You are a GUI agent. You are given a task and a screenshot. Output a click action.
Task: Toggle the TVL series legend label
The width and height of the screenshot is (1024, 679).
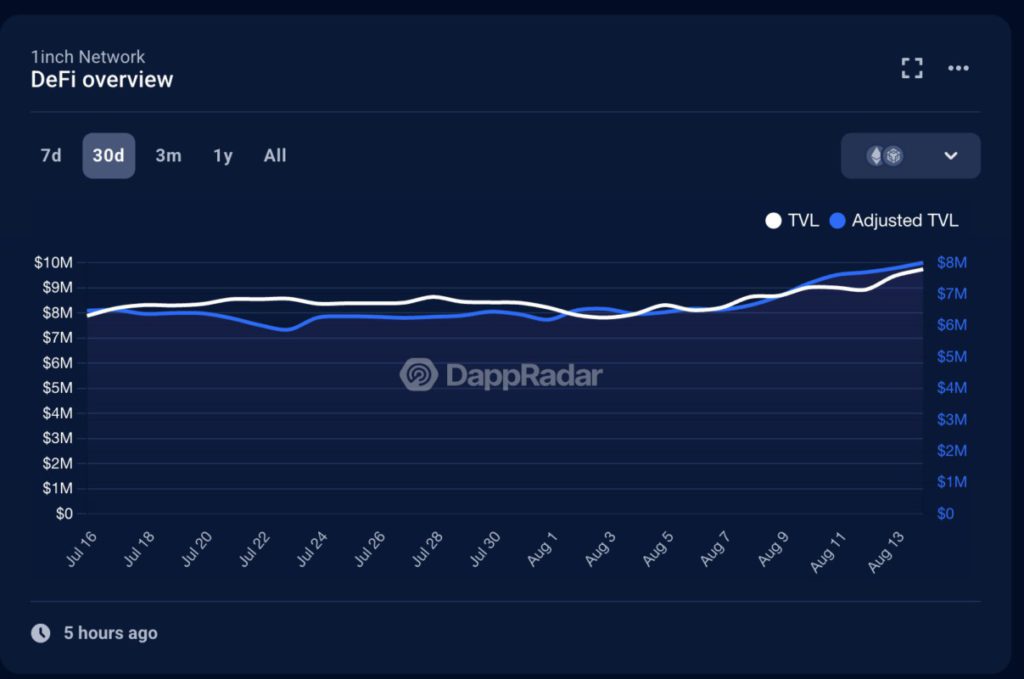(x=803, y=221)
